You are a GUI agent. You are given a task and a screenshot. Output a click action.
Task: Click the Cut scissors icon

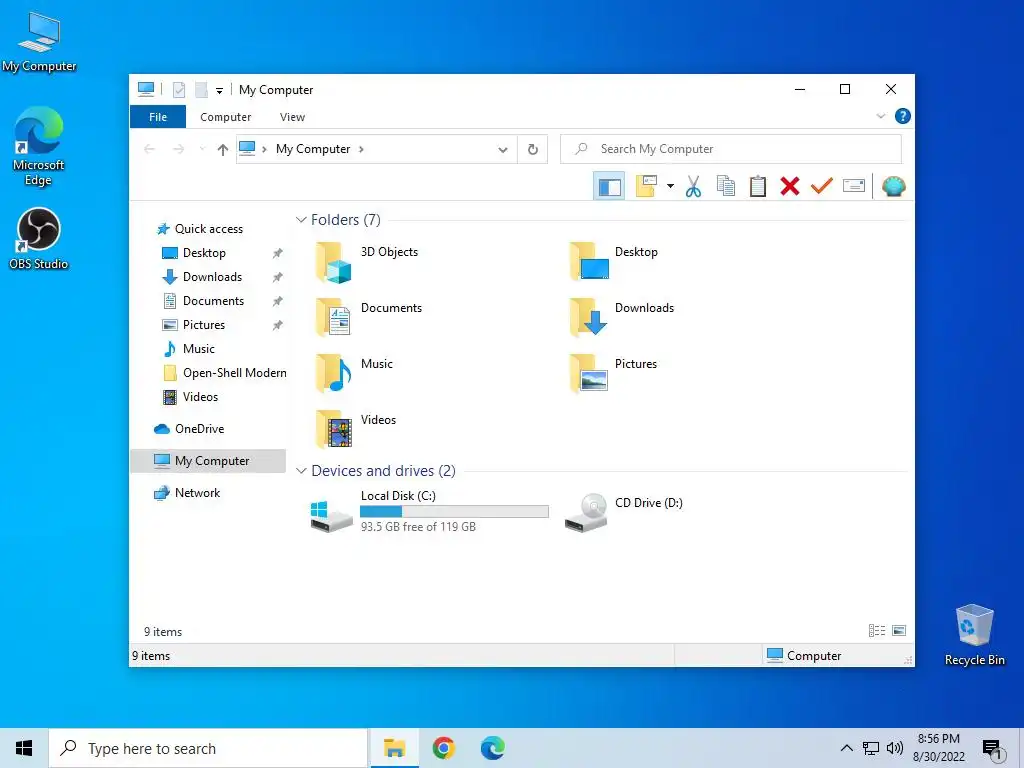(694, 187)
